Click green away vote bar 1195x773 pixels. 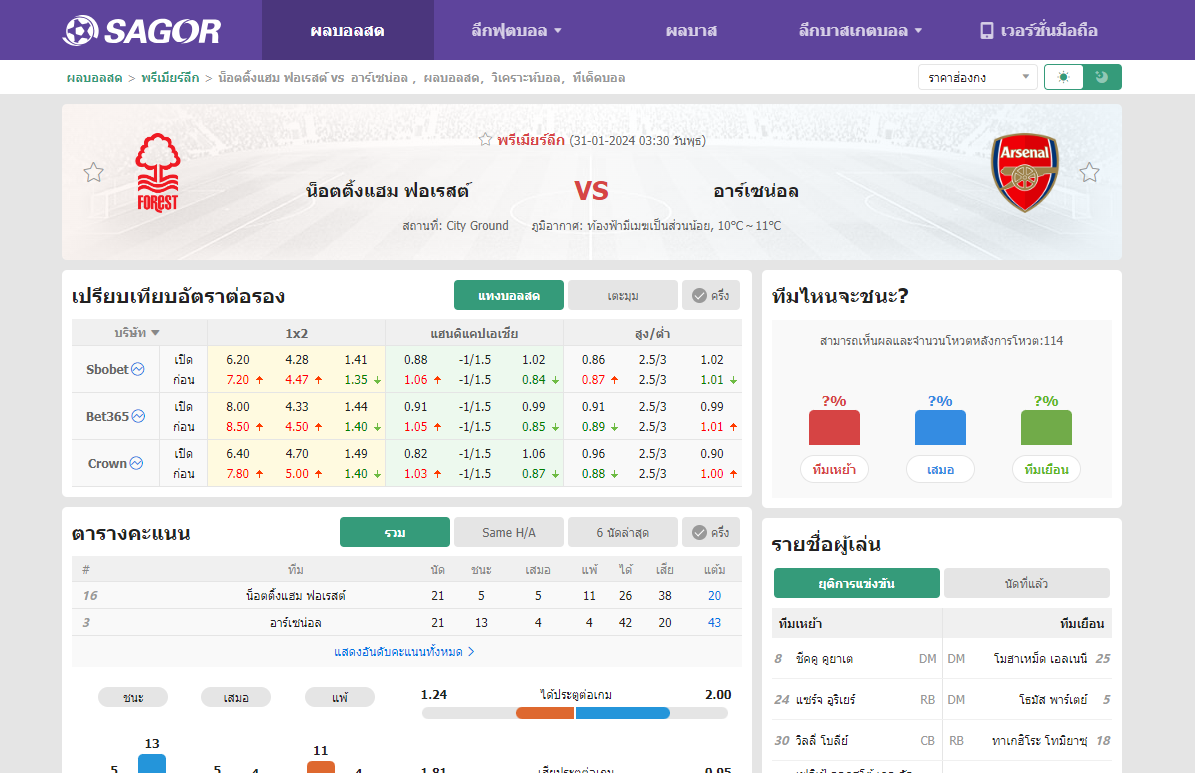[x=1046, y=428]
